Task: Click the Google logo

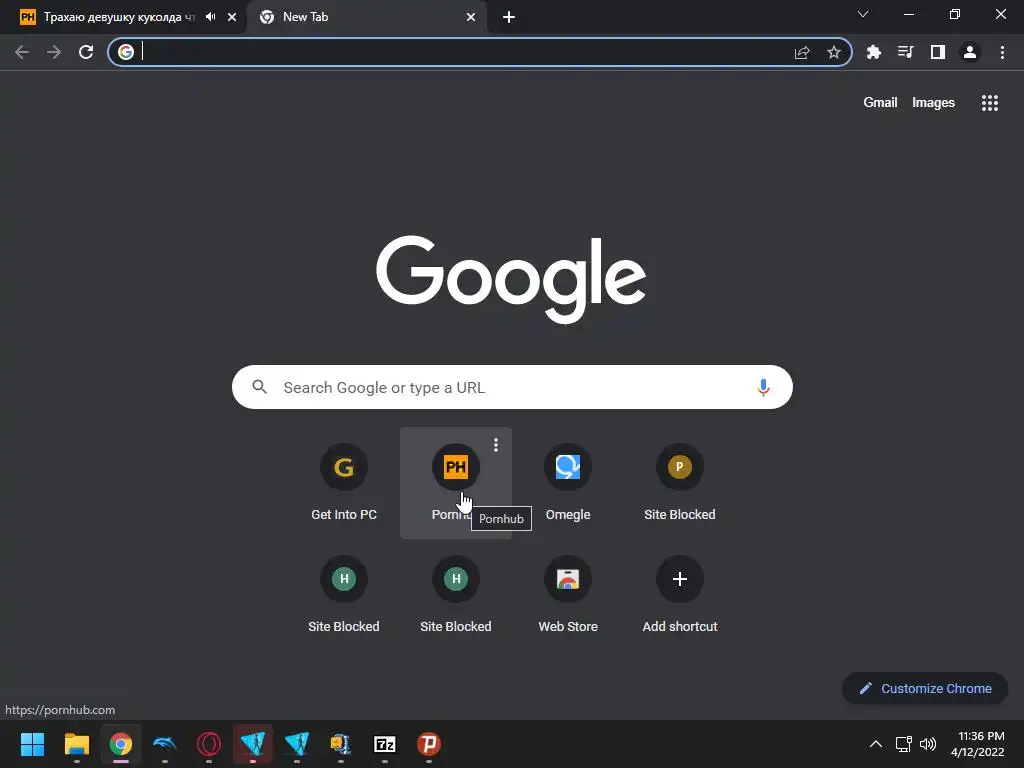Action: pyautogui.click(x=511, y=279)
